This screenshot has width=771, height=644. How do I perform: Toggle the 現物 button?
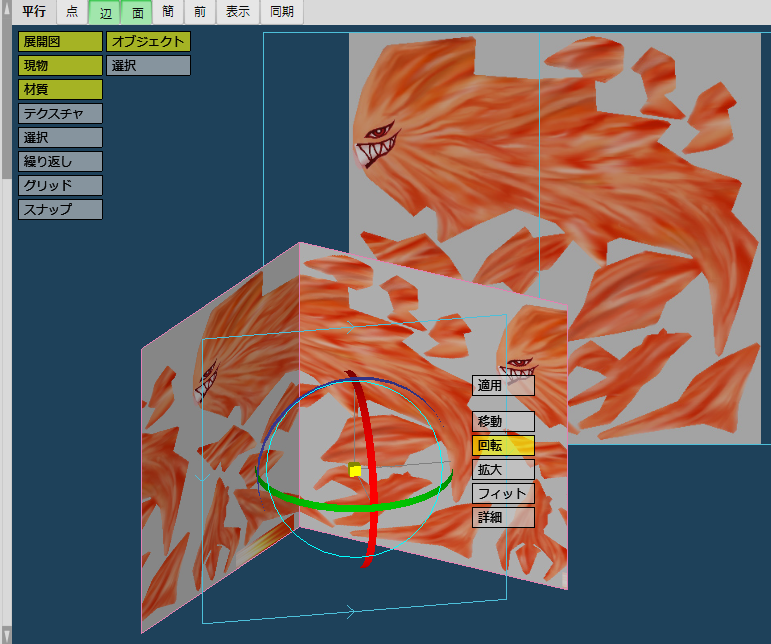[60, 65]
